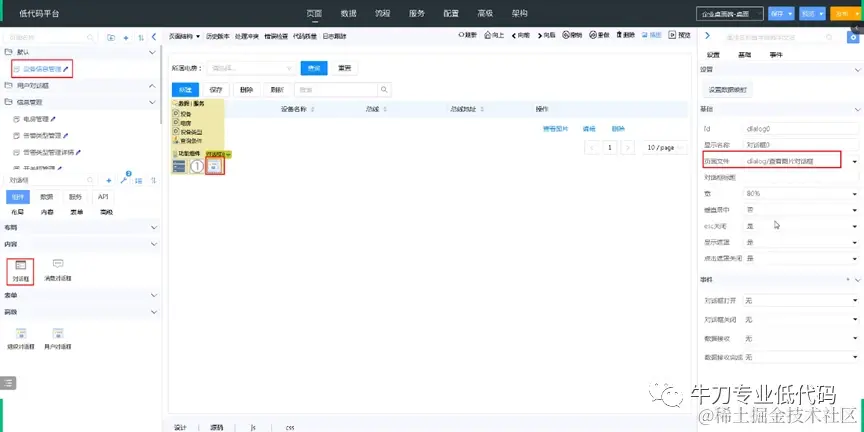Click magnifier icon beside canvas search box

point(385,90)
